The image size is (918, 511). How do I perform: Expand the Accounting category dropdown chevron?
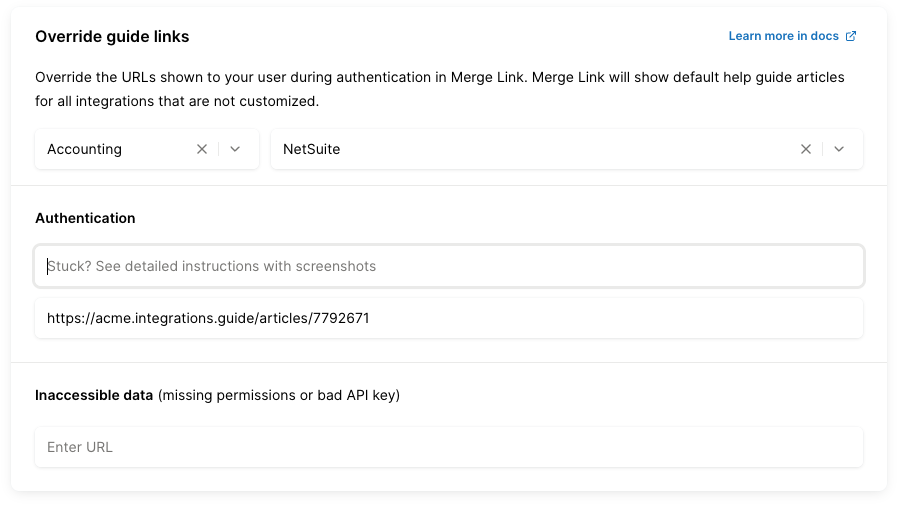(235, 149)
